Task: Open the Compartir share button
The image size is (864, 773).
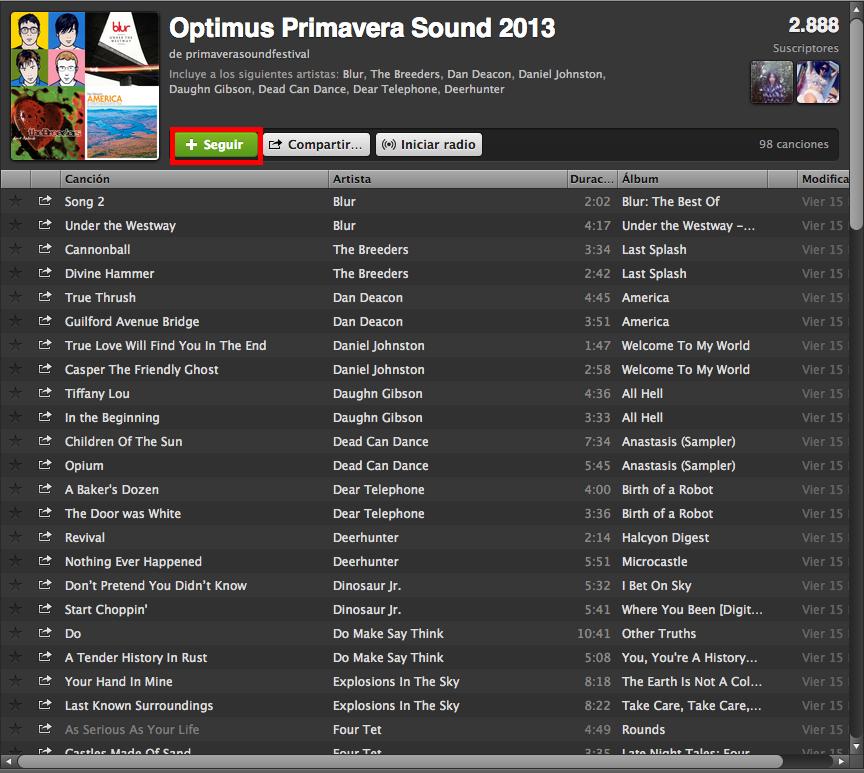Action: (x=315, y=145)
